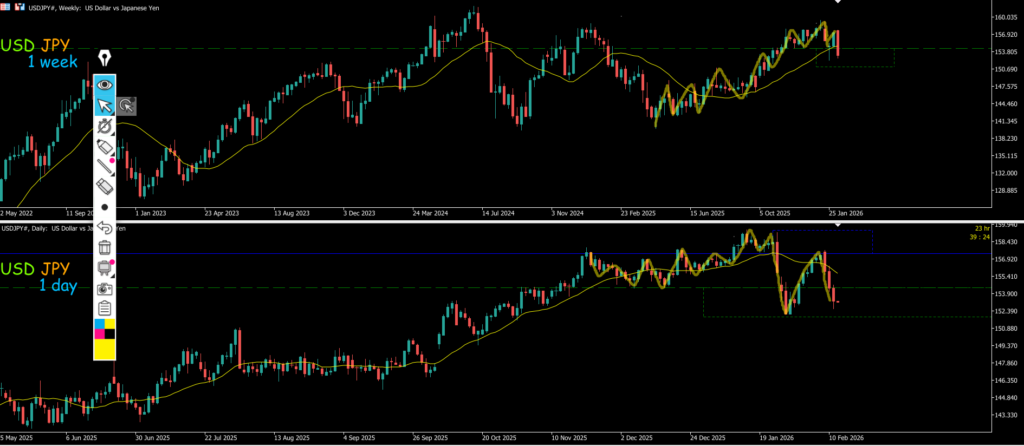Open the whiteboard screen tool with pink dot

pos(104,268)
